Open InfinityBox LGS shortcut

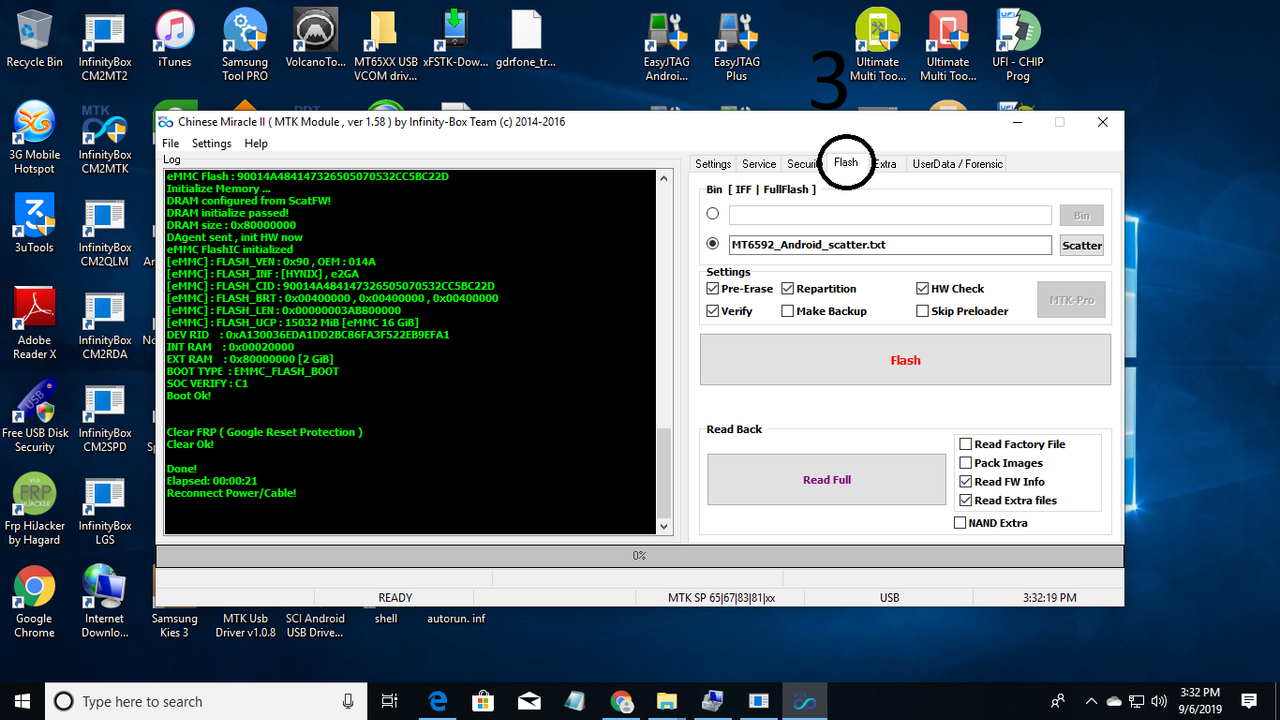[x=104, y=509]
